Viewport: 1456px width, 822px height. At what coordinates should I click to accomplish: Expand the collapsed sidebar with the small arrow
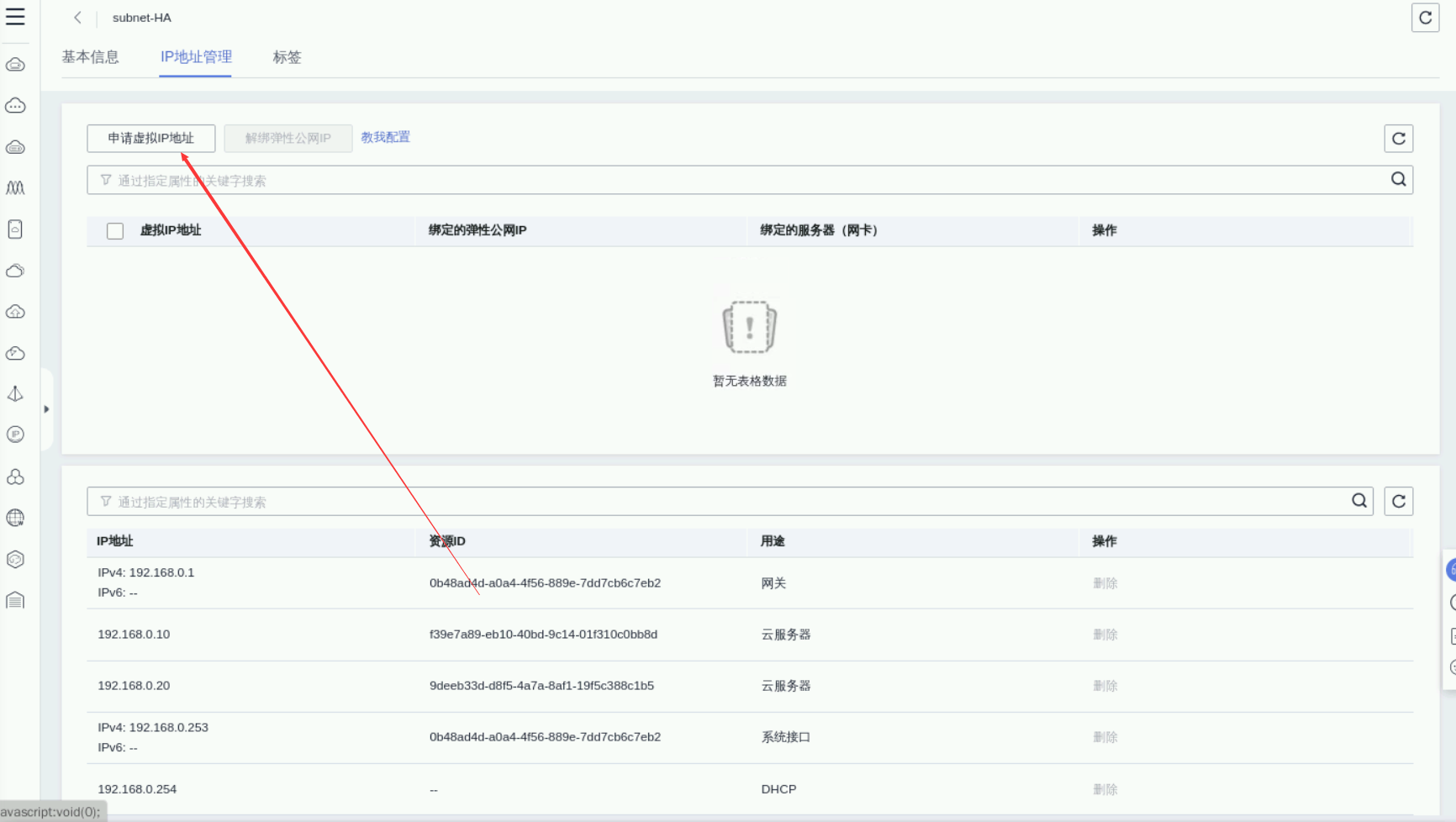coord(46,409)
